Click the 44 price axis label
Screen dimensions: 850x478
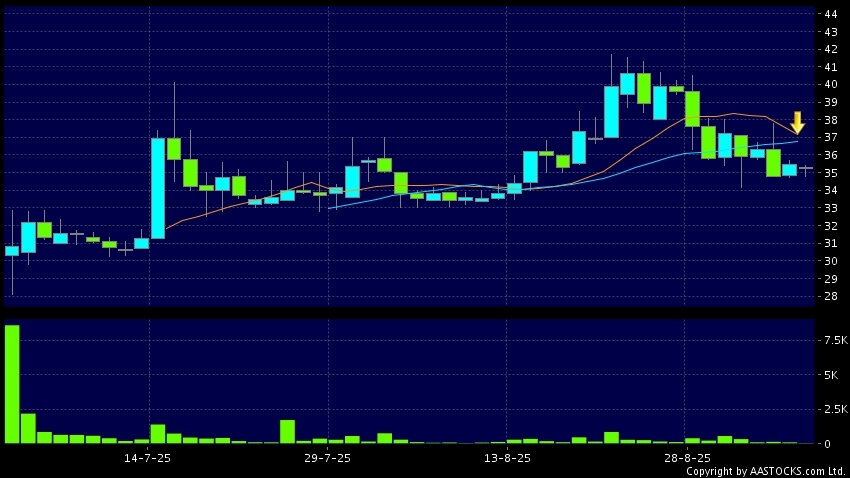(x=830, y=14)
